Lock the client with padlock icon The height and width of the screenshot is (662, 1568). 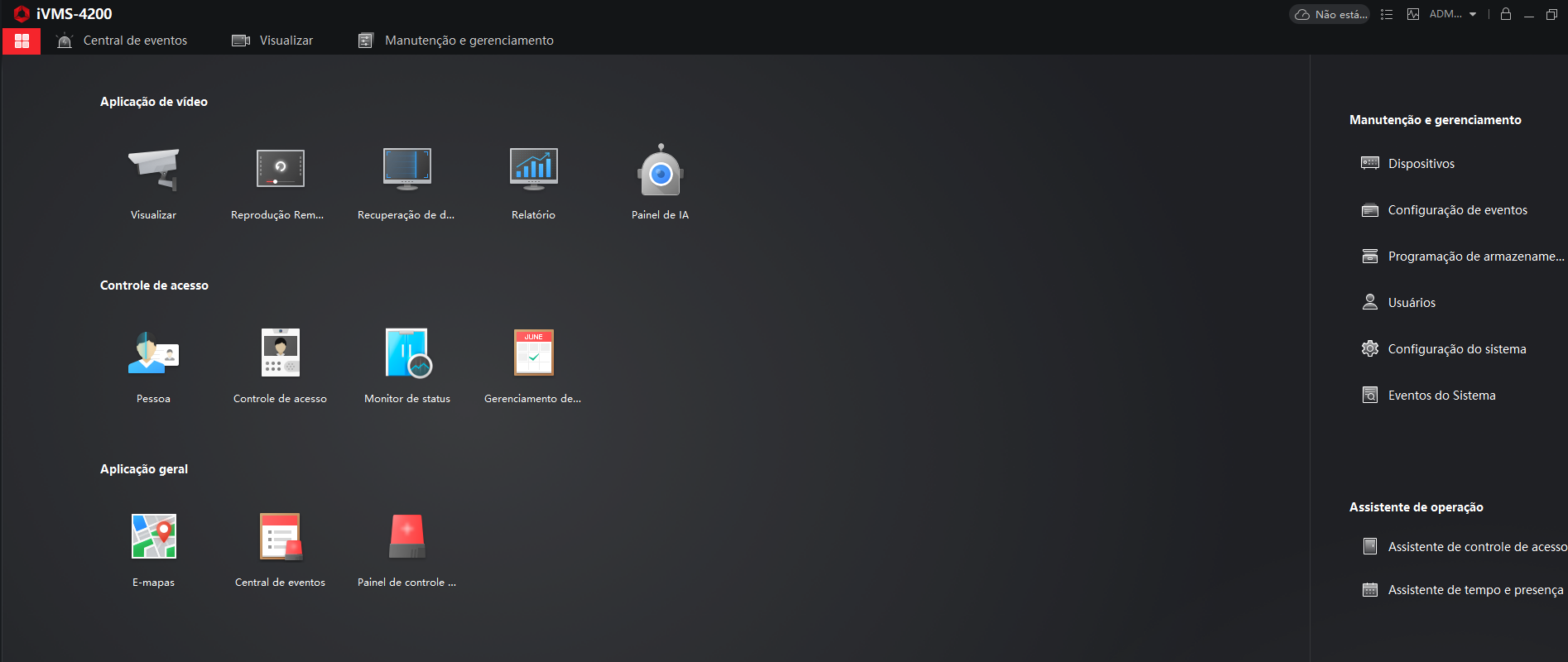coord(1506,14)
